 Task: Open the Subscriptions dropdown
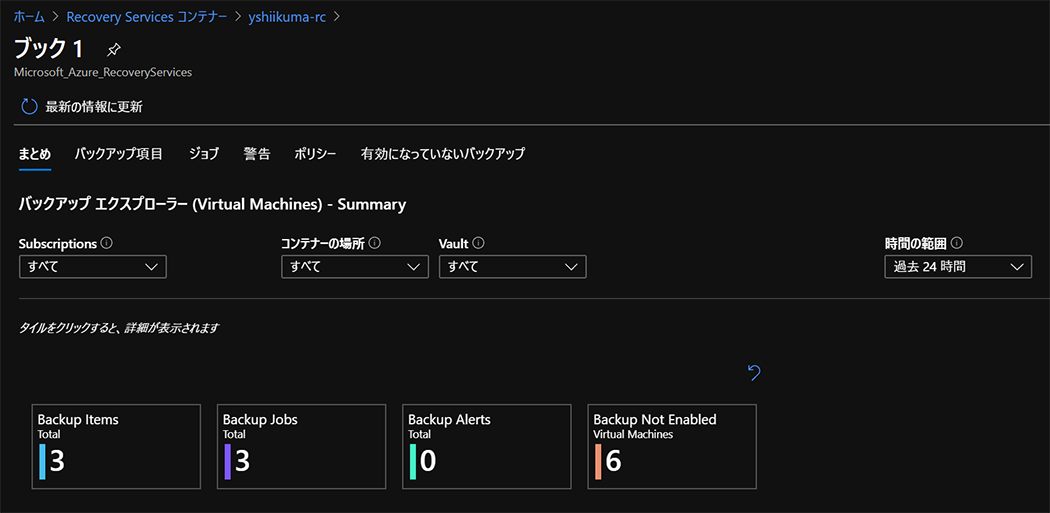(x=92, y=267)
